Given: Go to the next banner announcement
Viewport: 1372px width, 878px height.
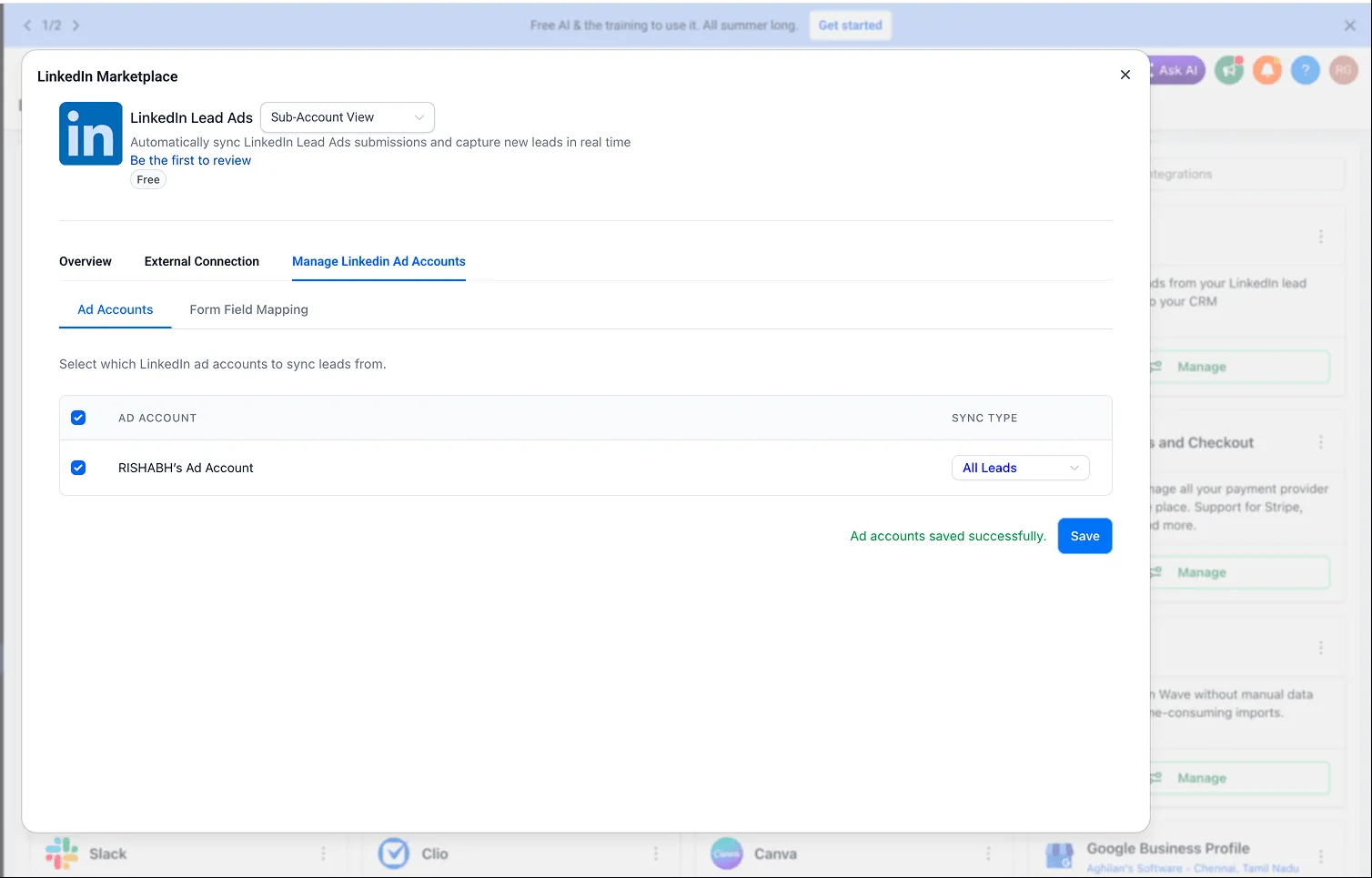Looking at the screenshot, I should click(x=76, y=25).
